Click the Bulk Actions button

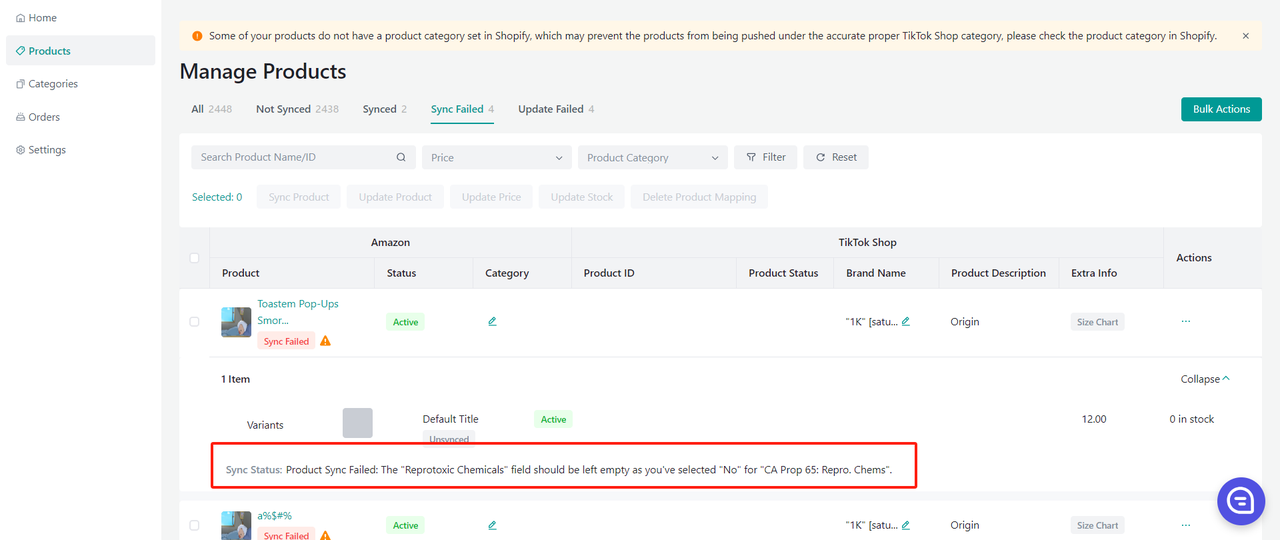point(1220,109)
